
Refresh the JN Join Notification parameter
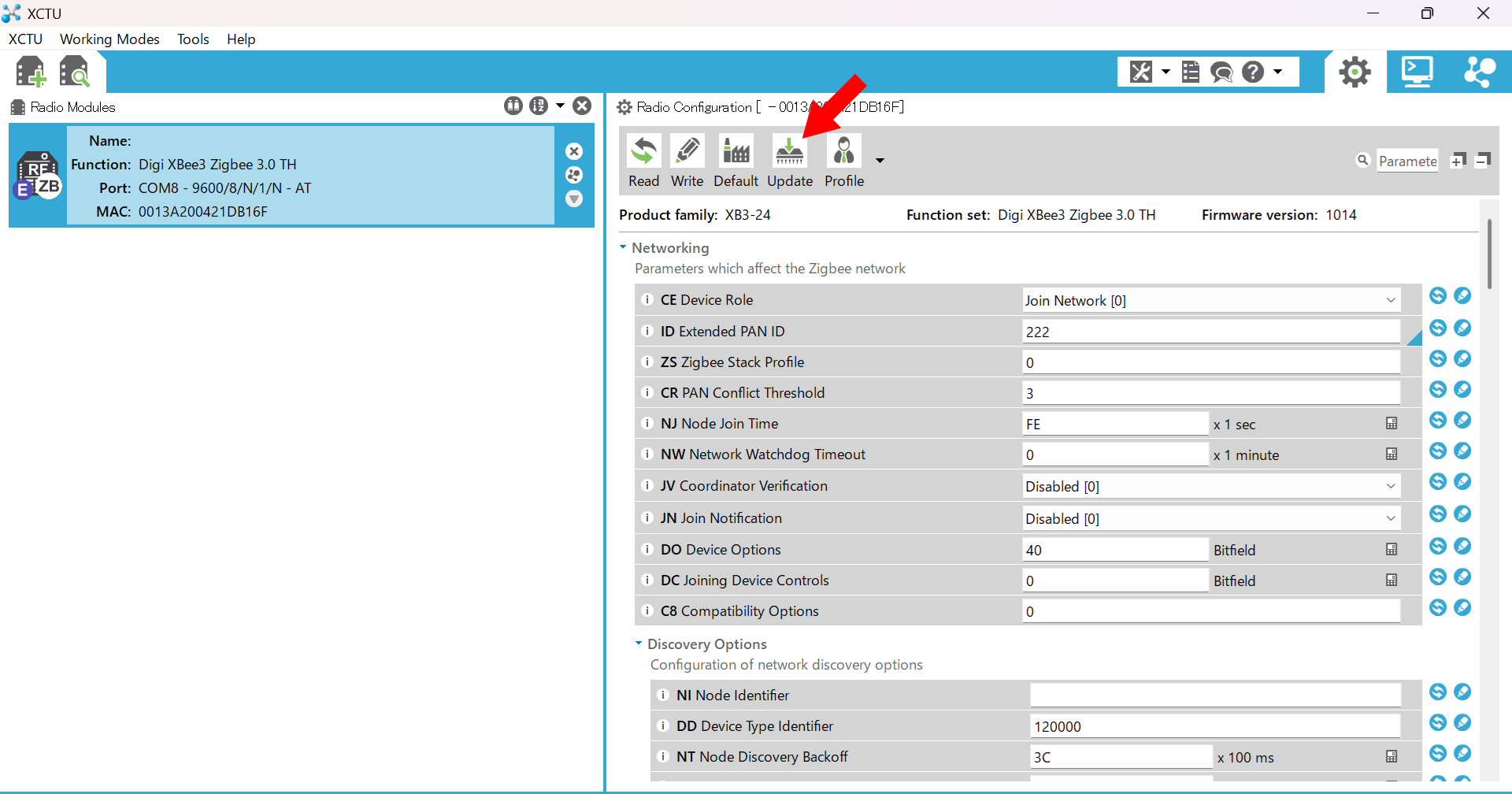pyautogui.click(x=1438, y=514)
